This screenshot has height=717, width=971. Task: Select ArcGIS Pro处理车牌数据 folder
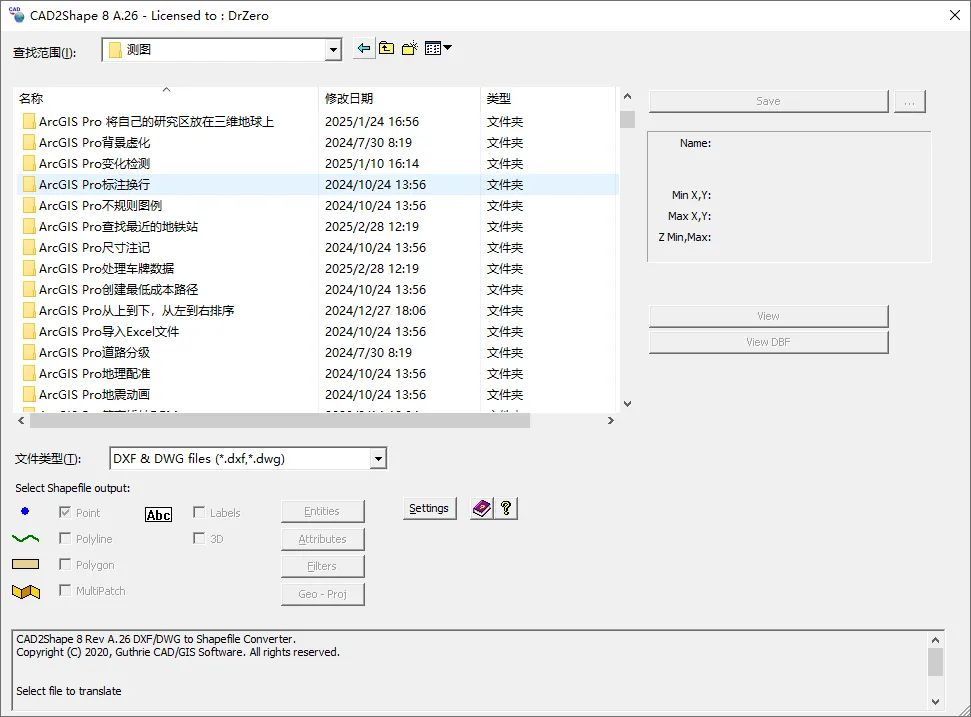[107, 269]
